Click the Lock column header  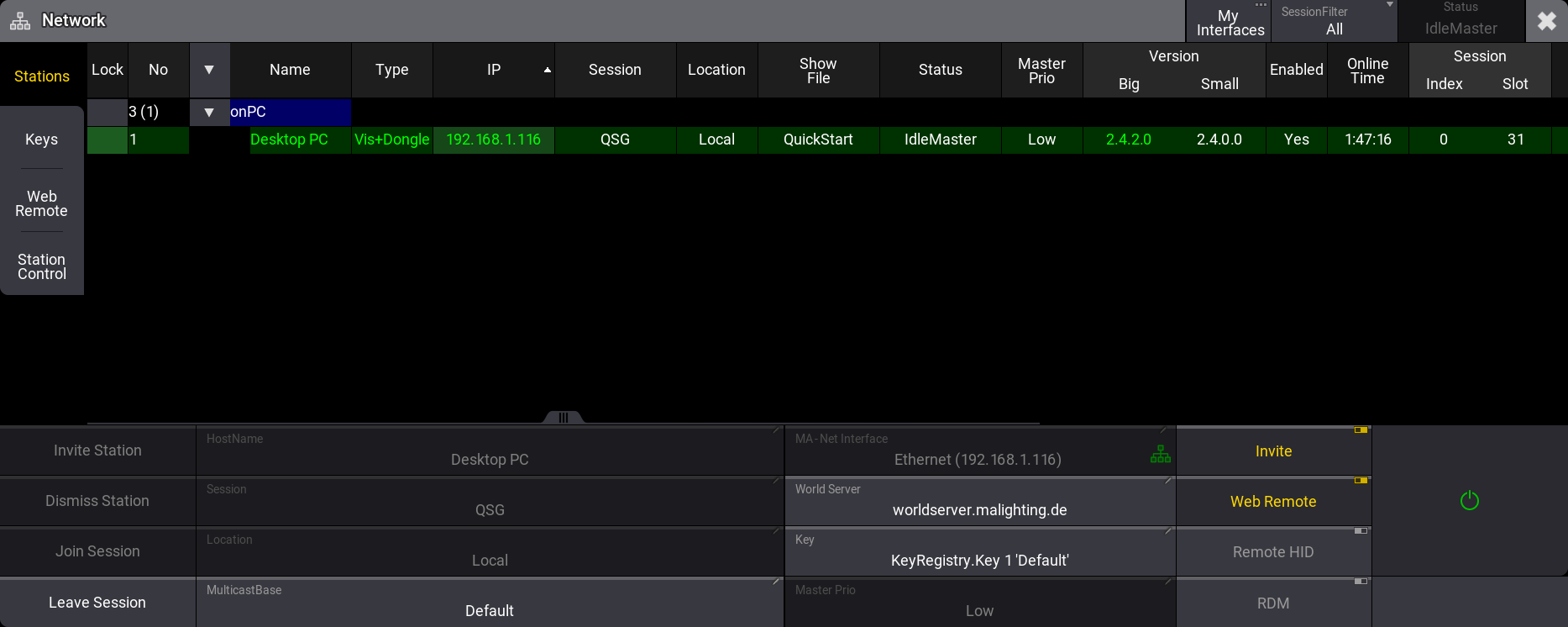point(108,70)
